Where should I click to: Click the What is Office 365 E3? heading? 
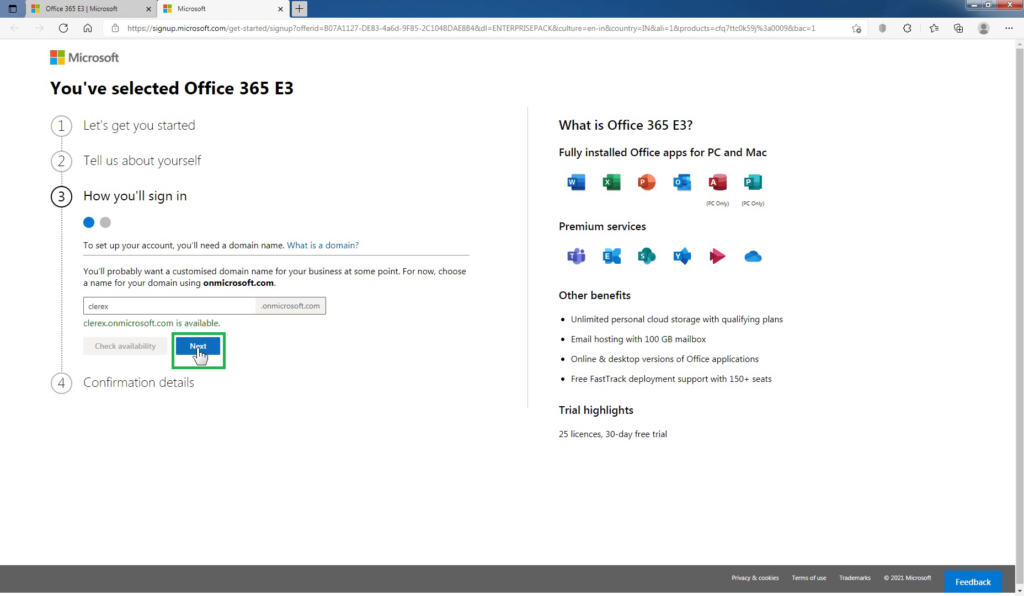626,125
